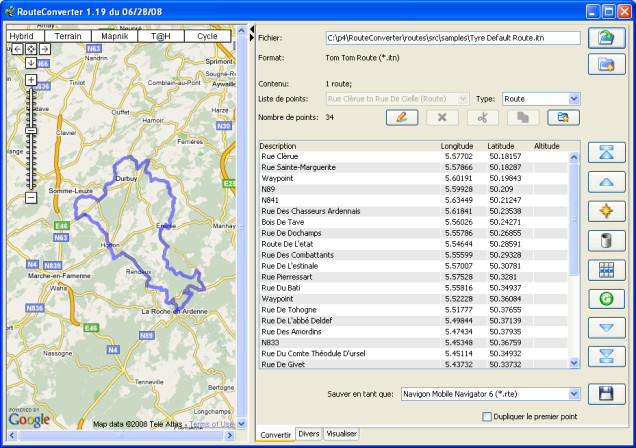Click the import folder star button
The width and height of the screenshot is (636, 448).
(563, 118)
